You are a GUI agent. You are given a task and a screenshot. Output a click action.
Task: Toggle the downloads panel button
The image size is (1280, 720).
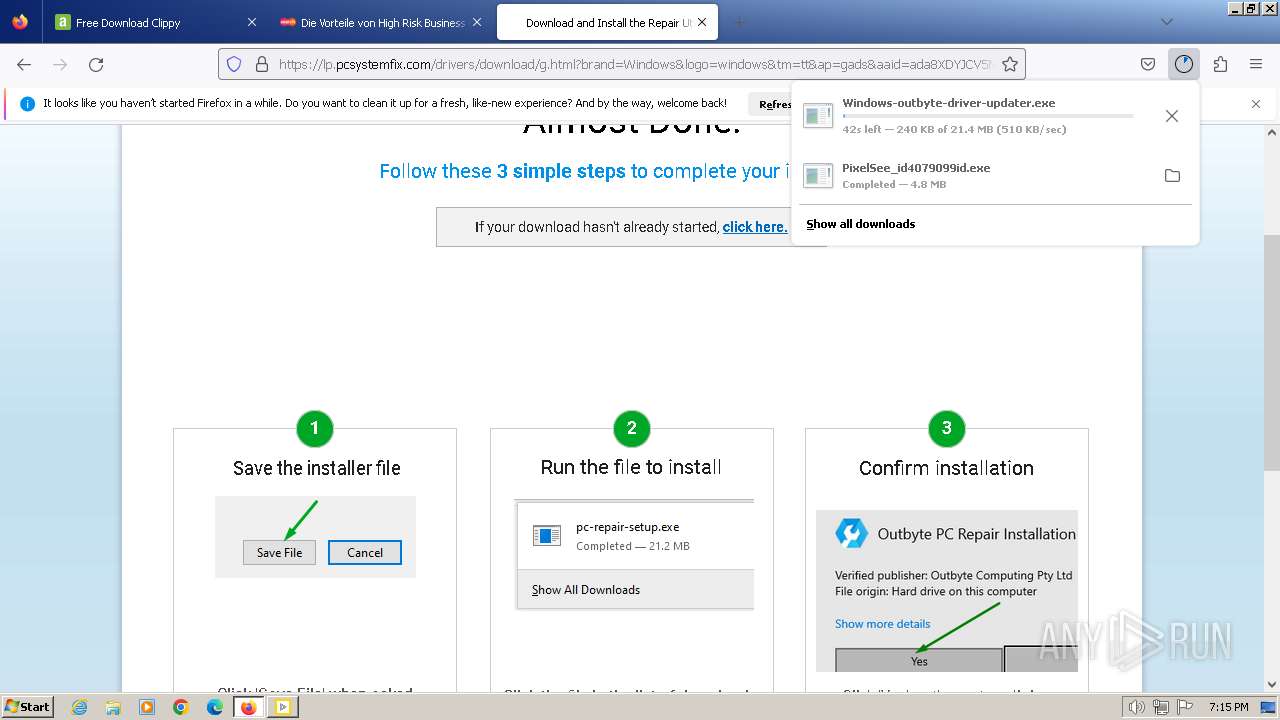click(x=1184, y=64)
